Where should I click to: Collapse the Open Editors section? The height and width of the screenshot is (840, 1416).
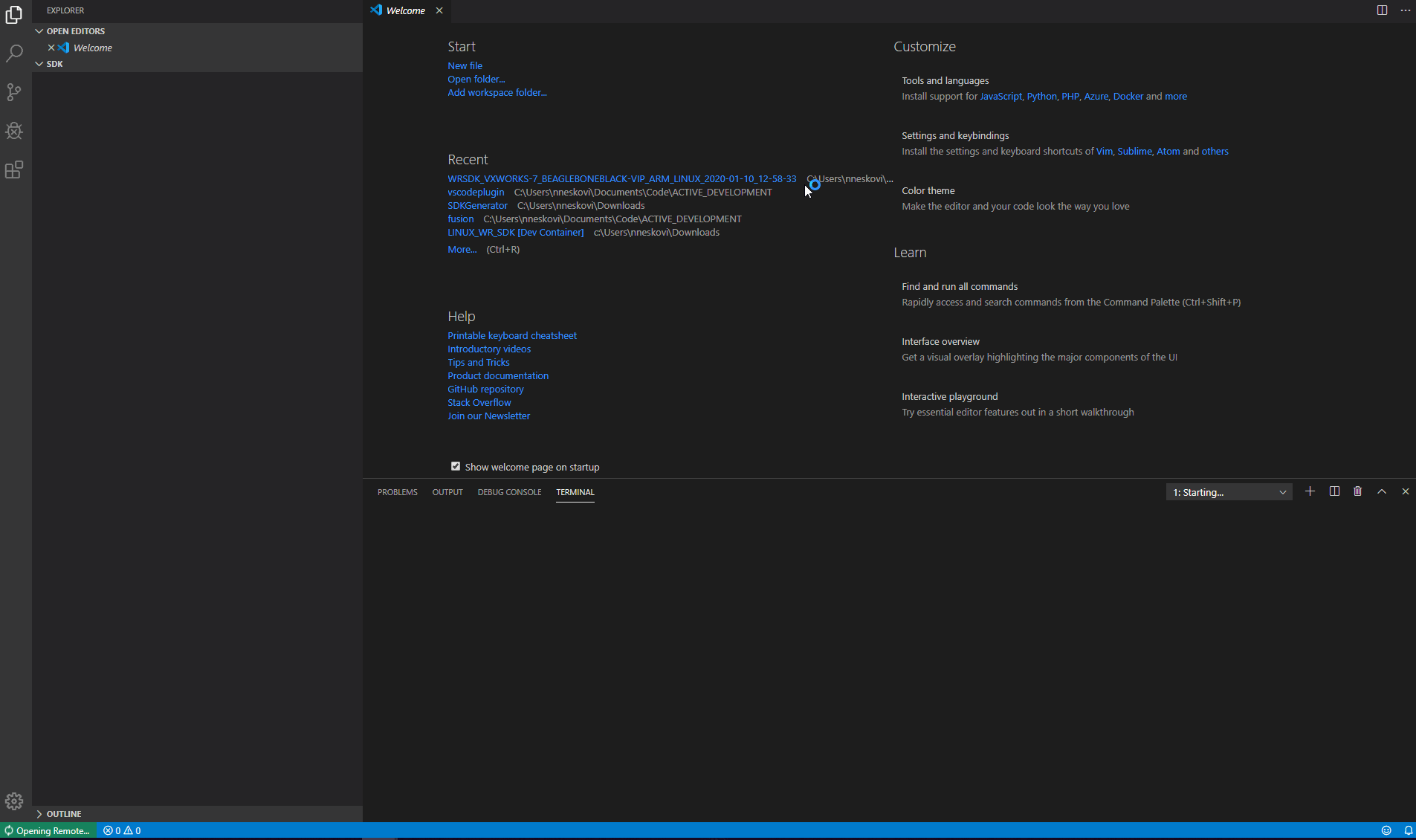point(198,31)
